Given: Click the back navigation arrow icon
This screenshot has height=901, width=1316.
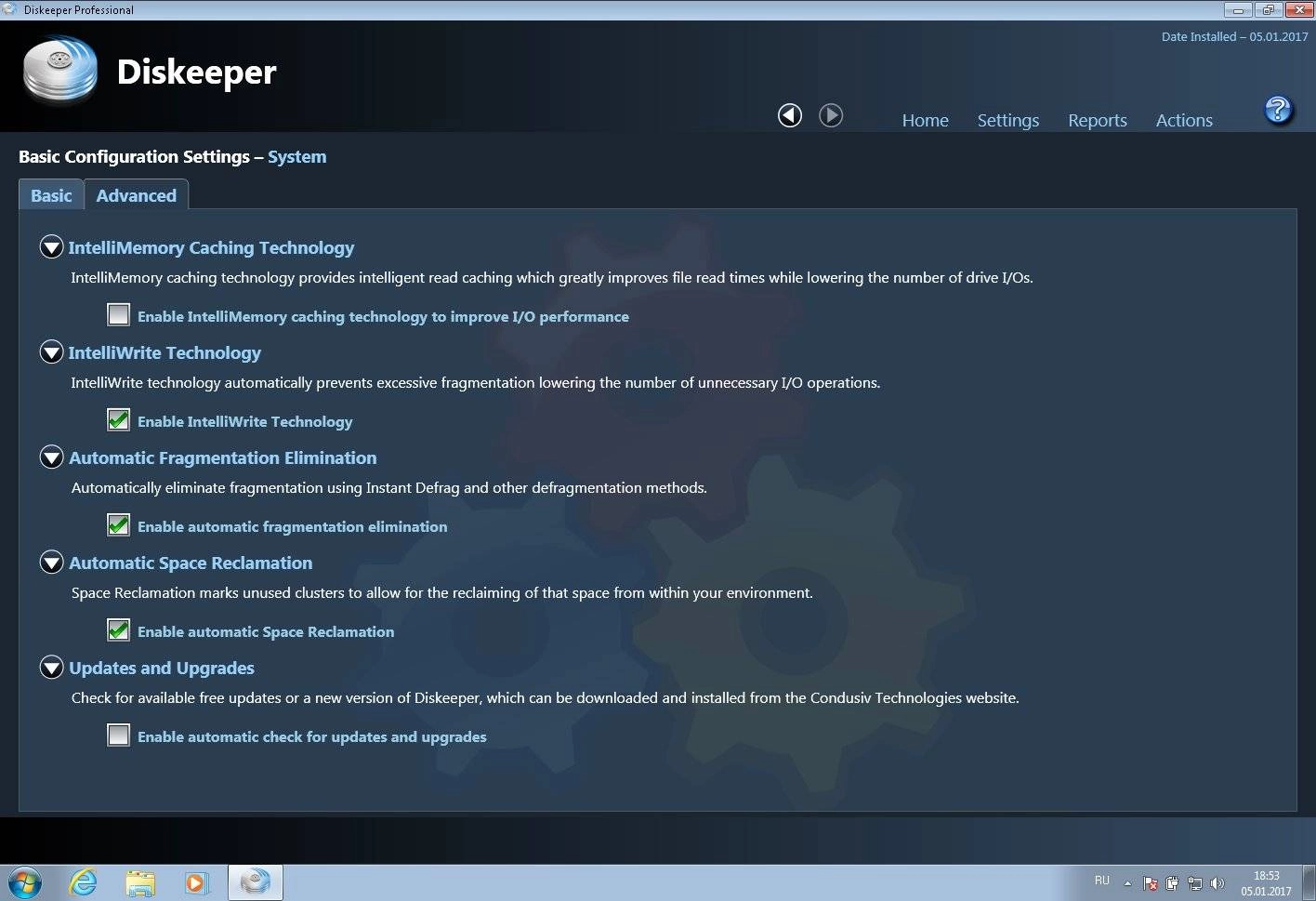Looking at the screenshot, I should pyautogui.click(x=790, y=115).
